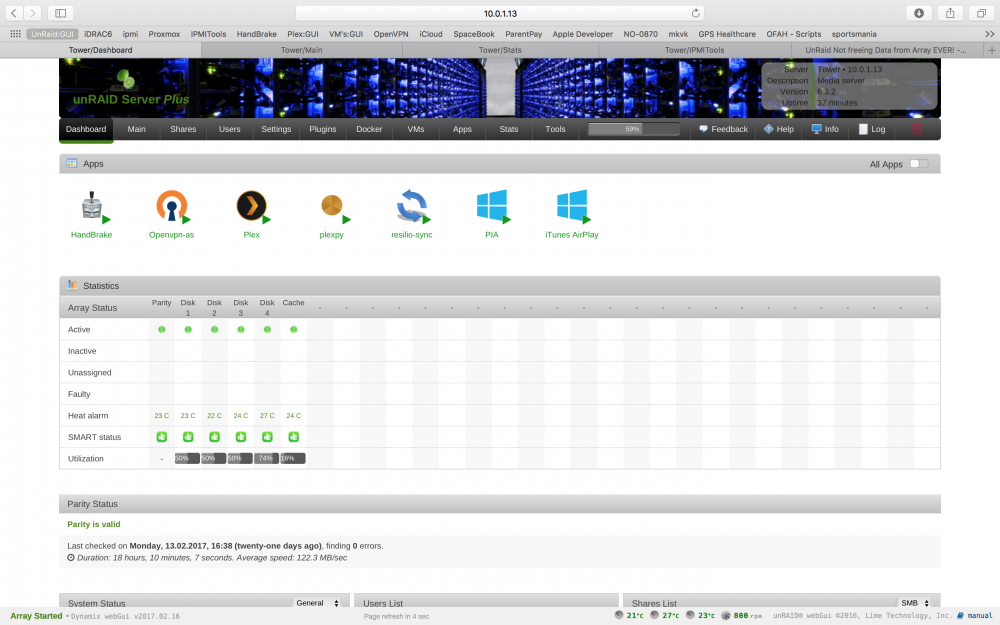The height and width of the screenshot is (625, 1000).
Task: Click the Cache SMART status icon
Action: [x=293, y=437]
